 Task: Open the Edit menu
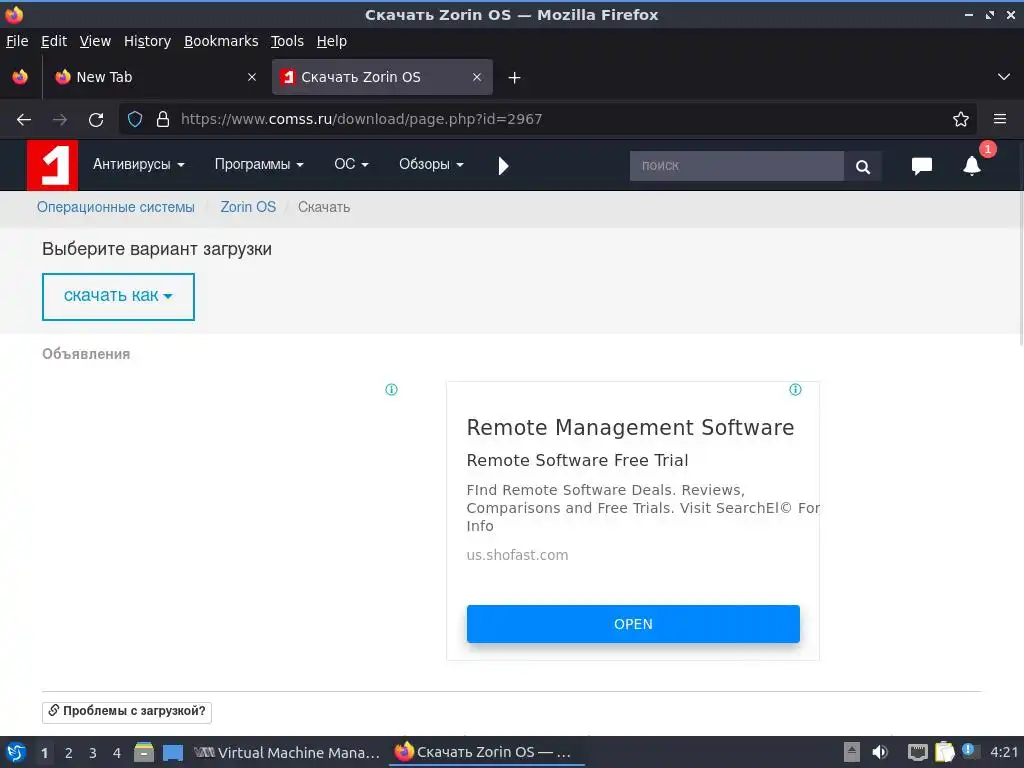pos(54,41)
